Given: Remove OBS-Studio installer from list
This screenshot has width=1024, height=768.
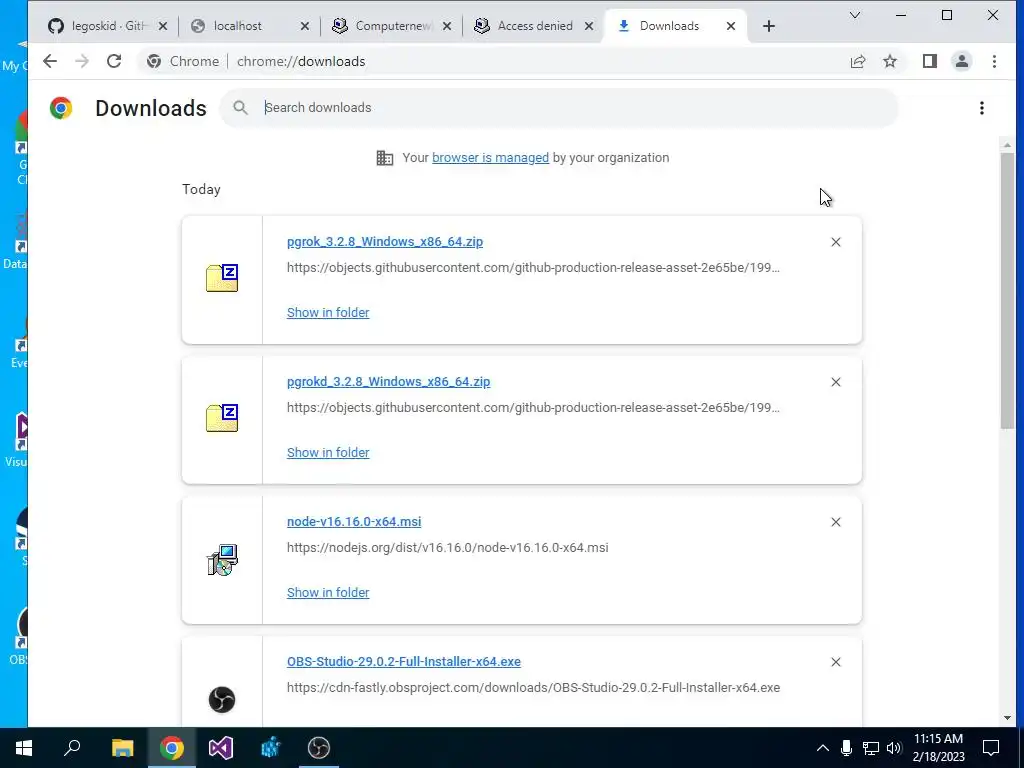Looking at the screenshot, I should tap(836, 662).
